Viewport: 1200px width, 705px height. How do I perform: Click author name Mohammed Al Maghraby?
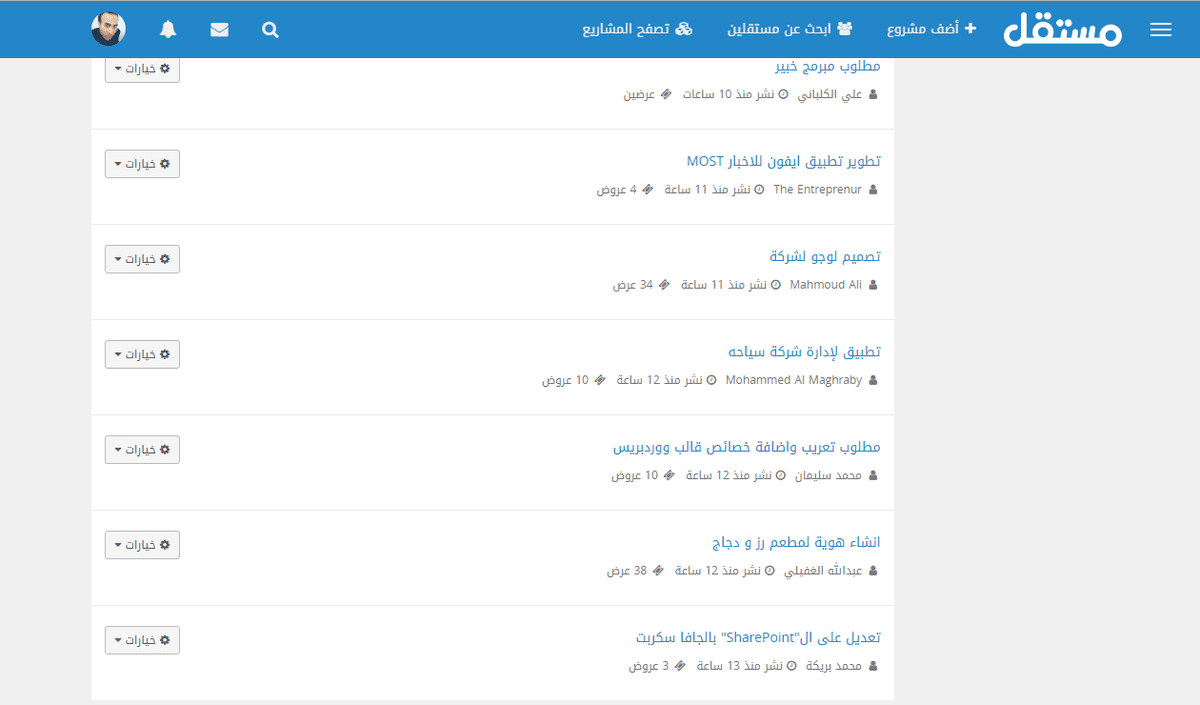(x=793, y=380)
